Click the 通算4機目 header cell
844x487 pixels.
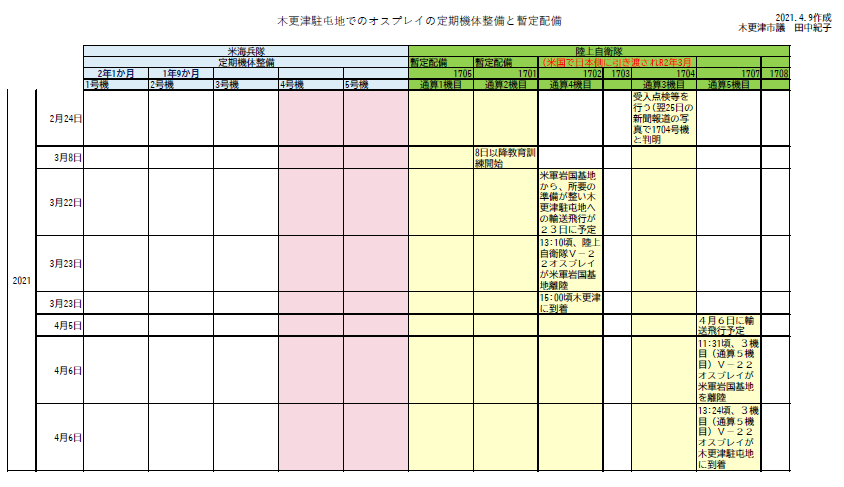(571, 84)
